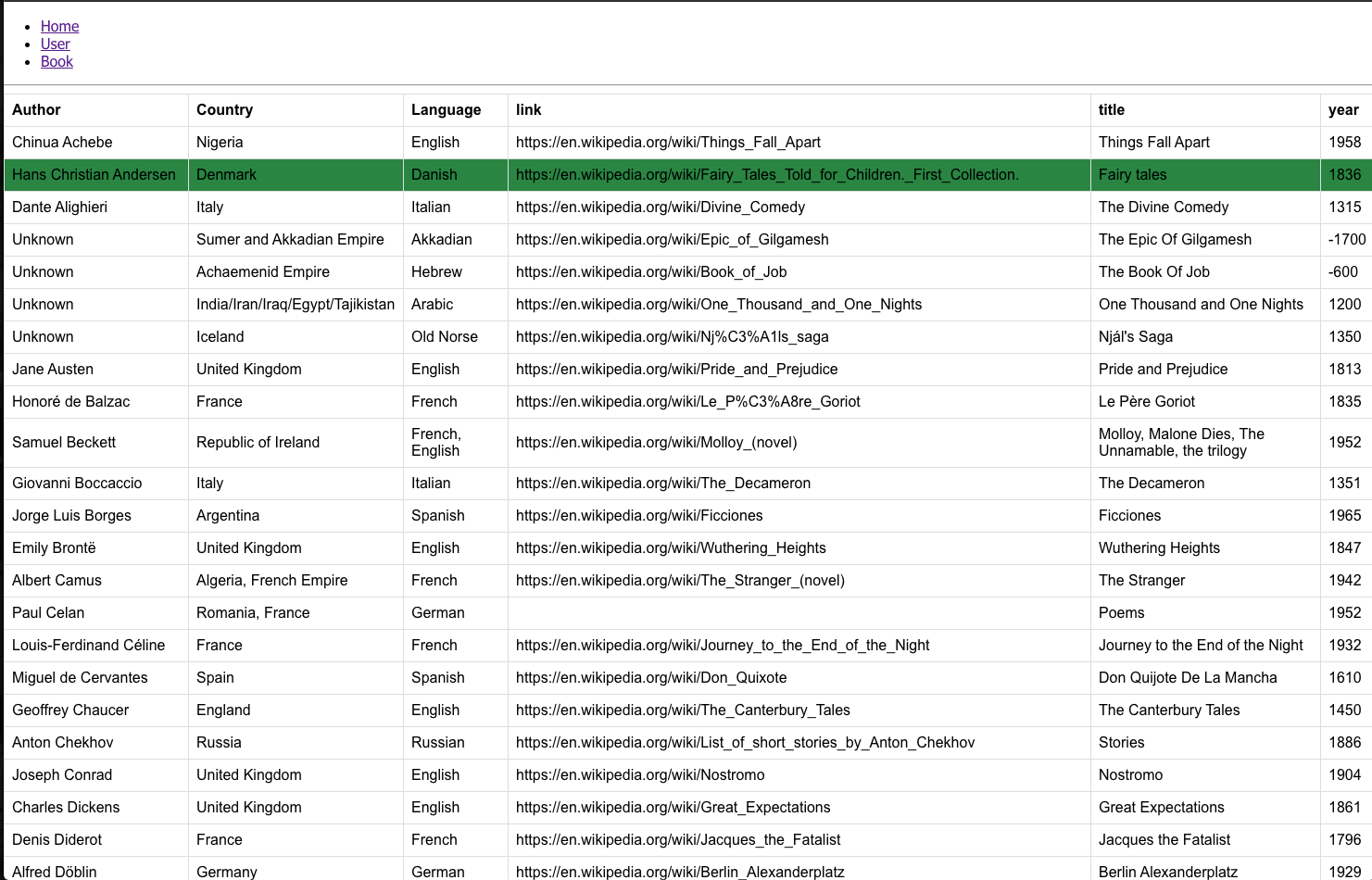Click the India/Iran/Iraq/Egypt/Tajikistan cell
1372x880 pixels.
coord(296,305)
